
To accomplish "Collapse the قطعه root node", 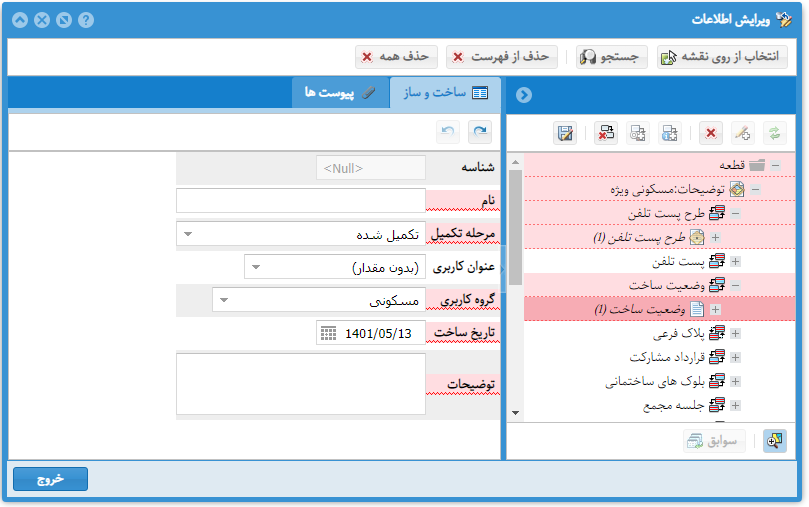I will 775,166.
